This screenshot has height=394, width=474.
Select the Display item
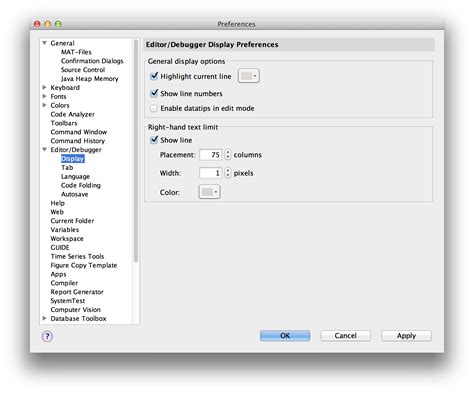(72, 159)
